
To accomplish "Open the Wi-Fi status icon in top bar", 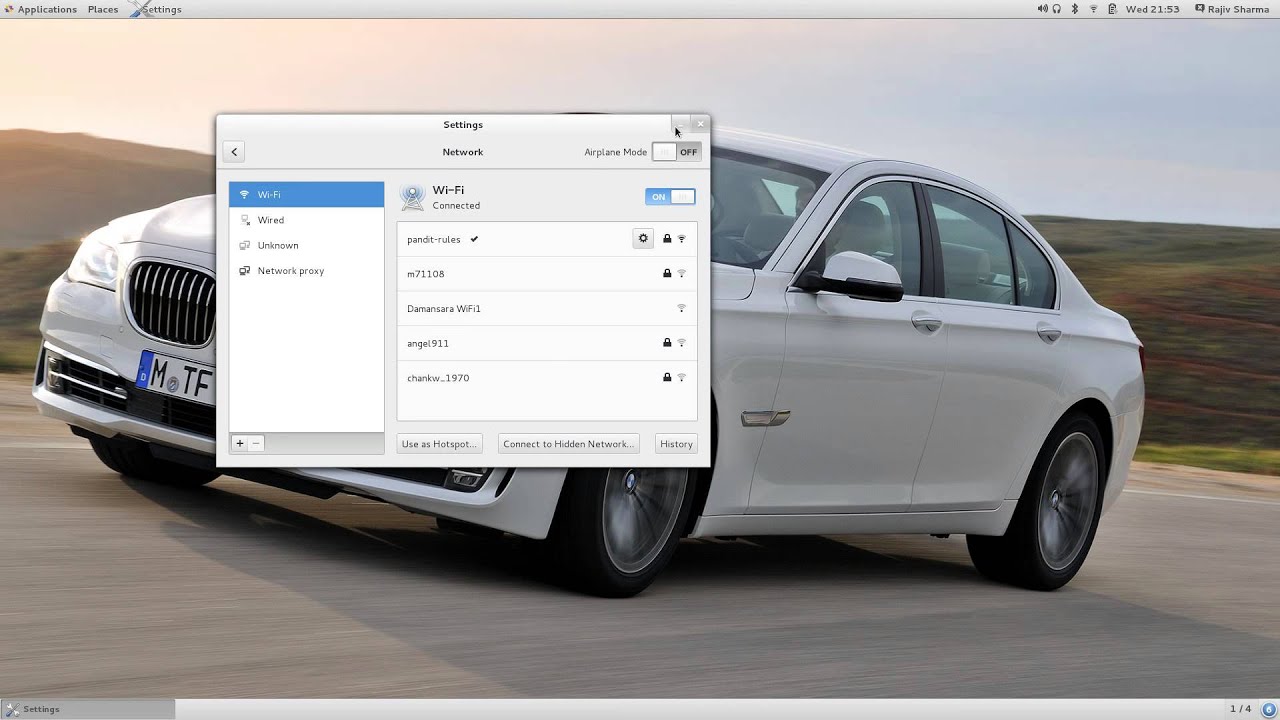I will point(1093,9).
